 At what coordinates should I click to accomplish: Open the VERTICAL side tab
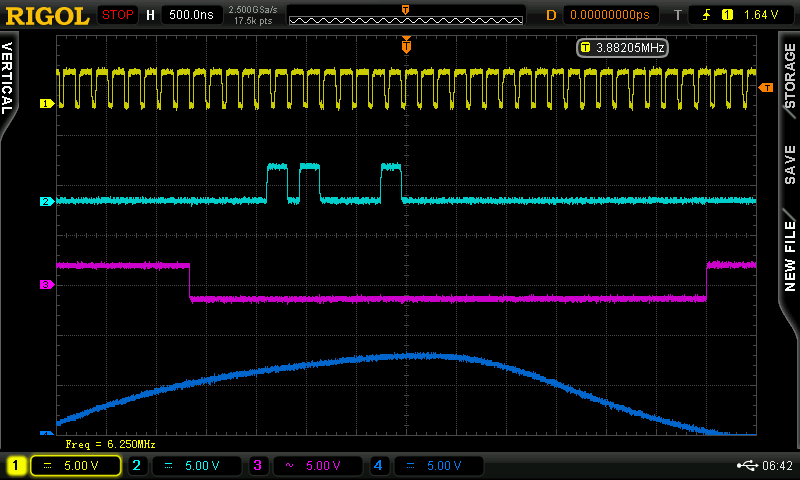[x=8, y=78]
